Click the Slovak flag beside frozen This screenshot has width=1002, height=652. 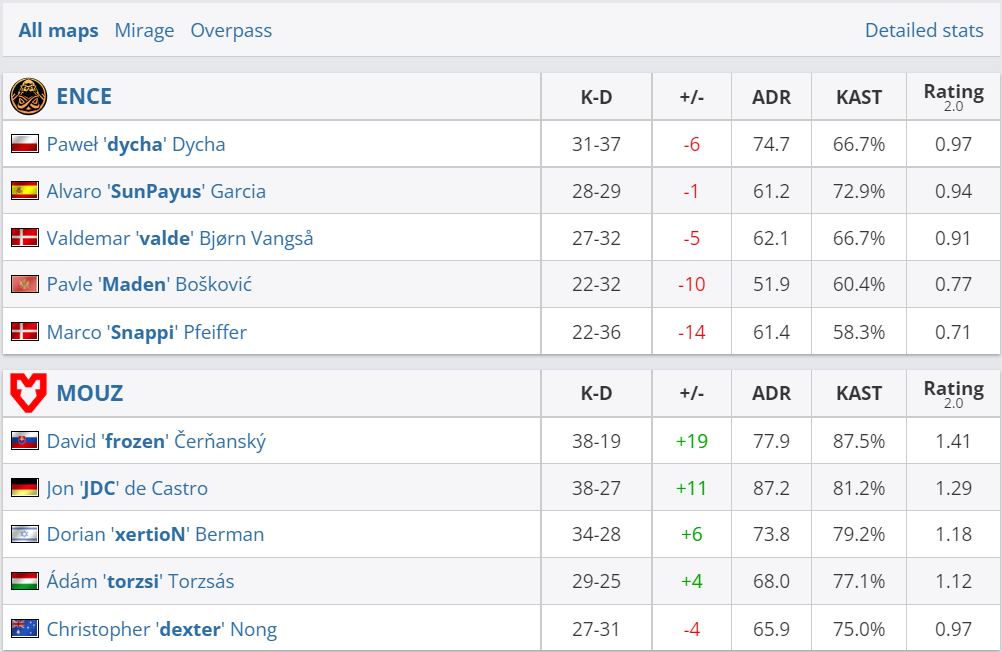point(25,441)
